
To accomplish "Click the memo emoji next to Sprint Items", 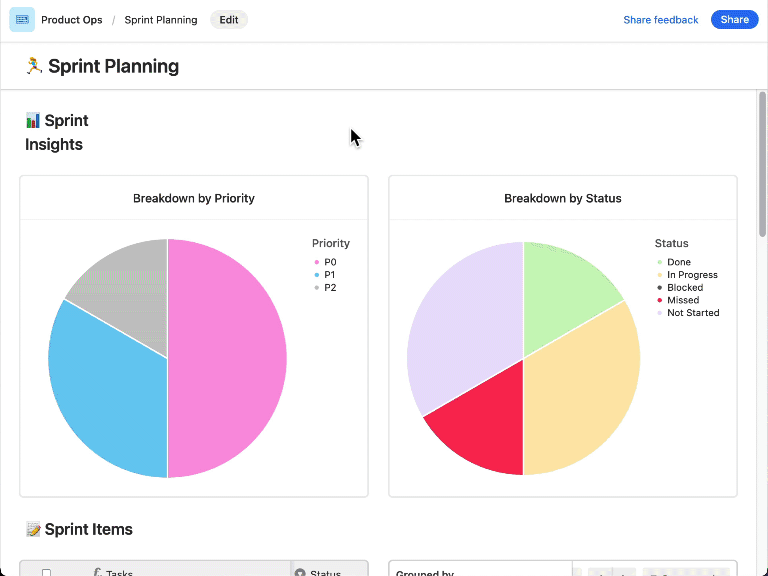I will (33, 529).
